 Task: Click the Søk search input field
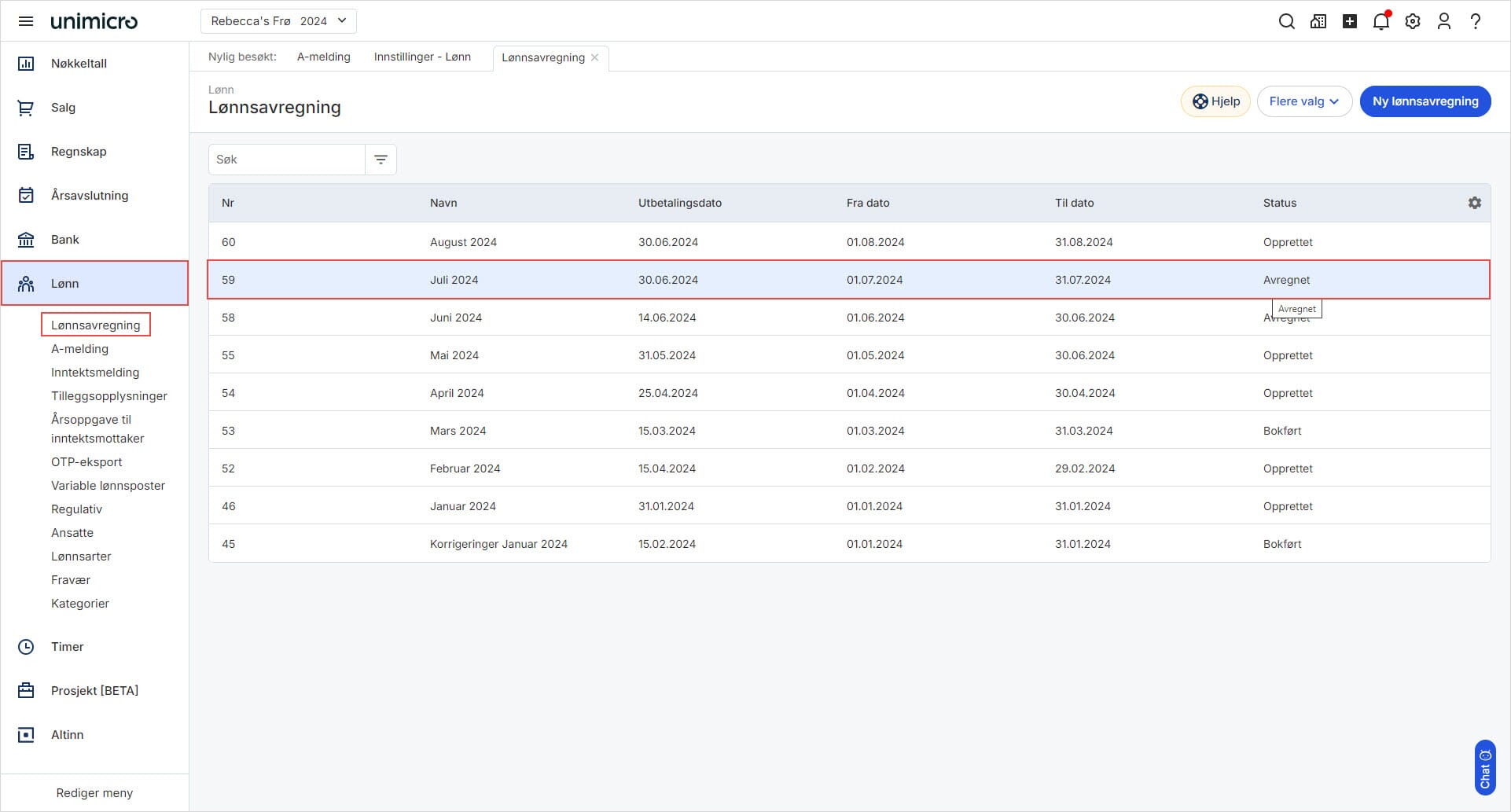pyautogui.click(x=287, y=160)
